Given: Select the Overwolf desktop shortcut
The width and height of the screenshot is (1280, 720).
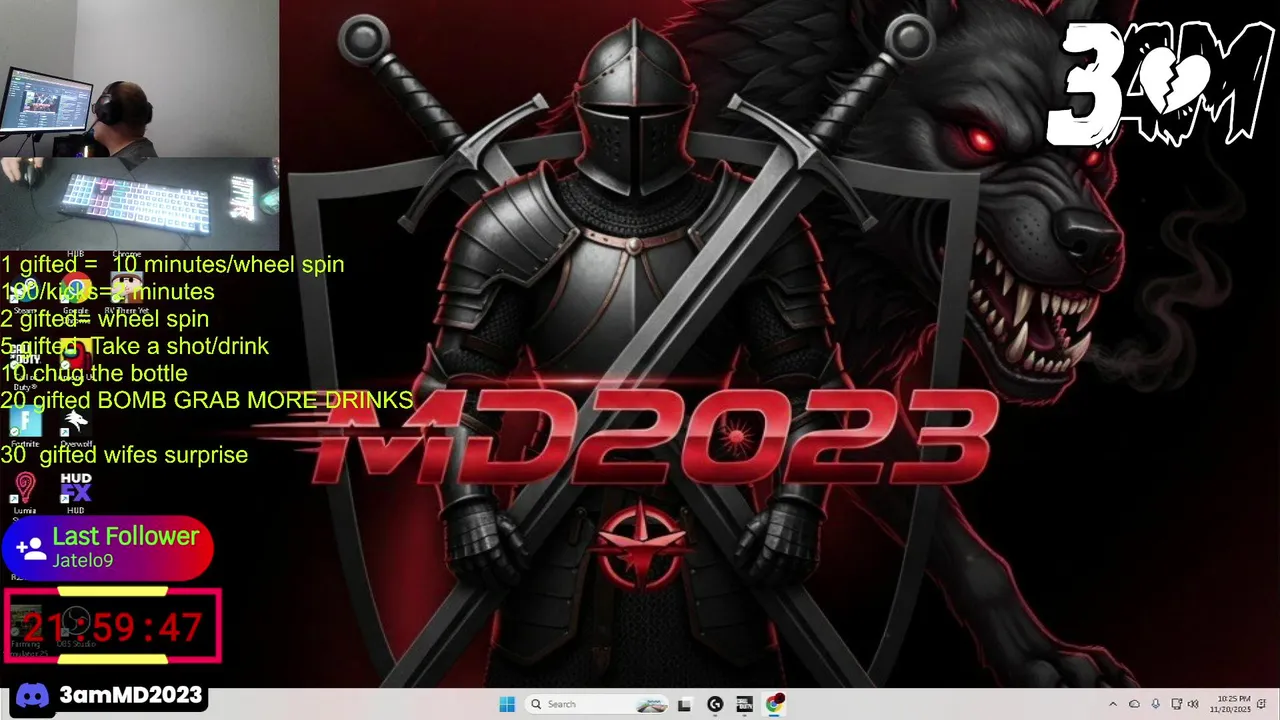Looking at the screenshot, I should pyautogui.click(x=76, y=428).
